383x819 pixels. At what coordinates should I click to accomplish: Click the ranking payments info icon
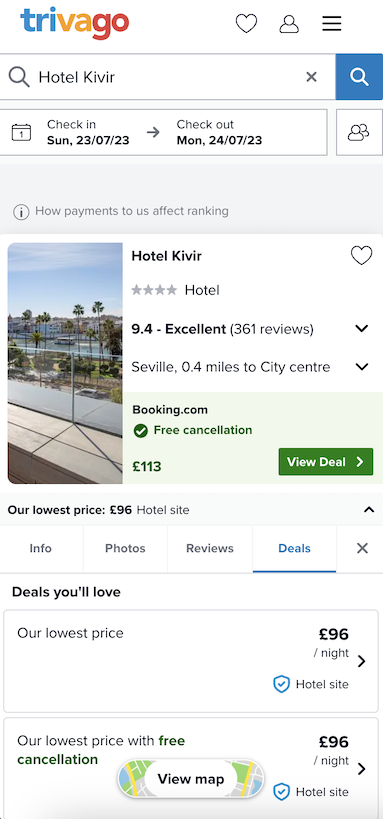21,212
